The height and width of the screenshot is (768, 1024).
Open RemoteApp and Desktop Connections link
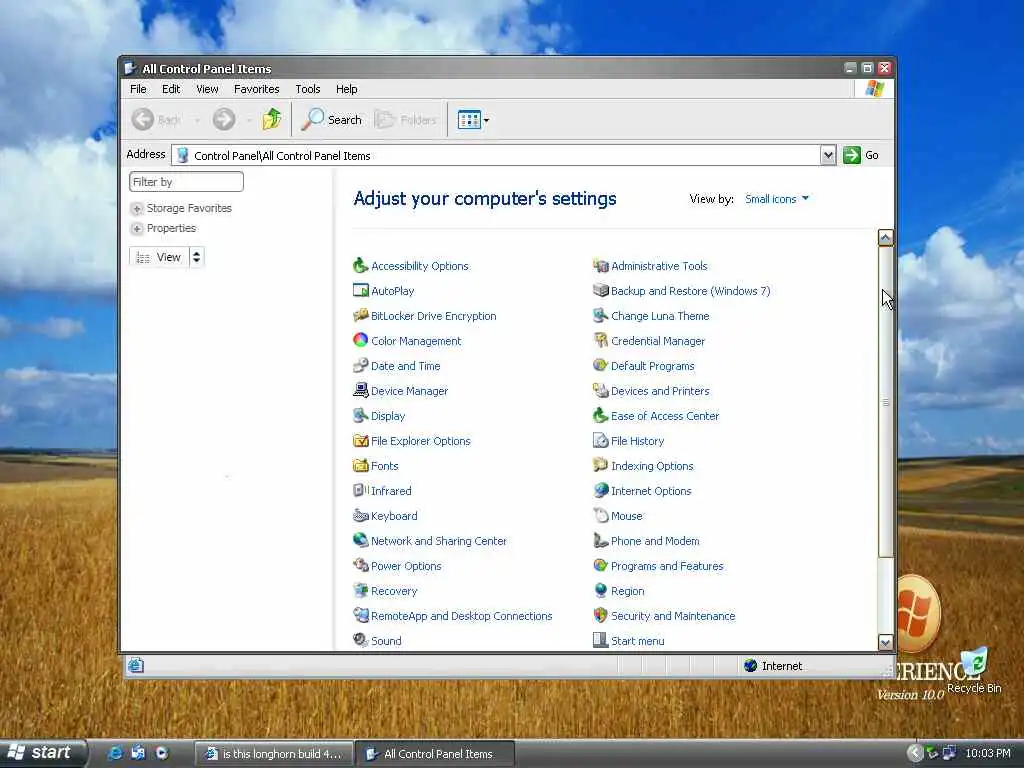pos(461,616)
